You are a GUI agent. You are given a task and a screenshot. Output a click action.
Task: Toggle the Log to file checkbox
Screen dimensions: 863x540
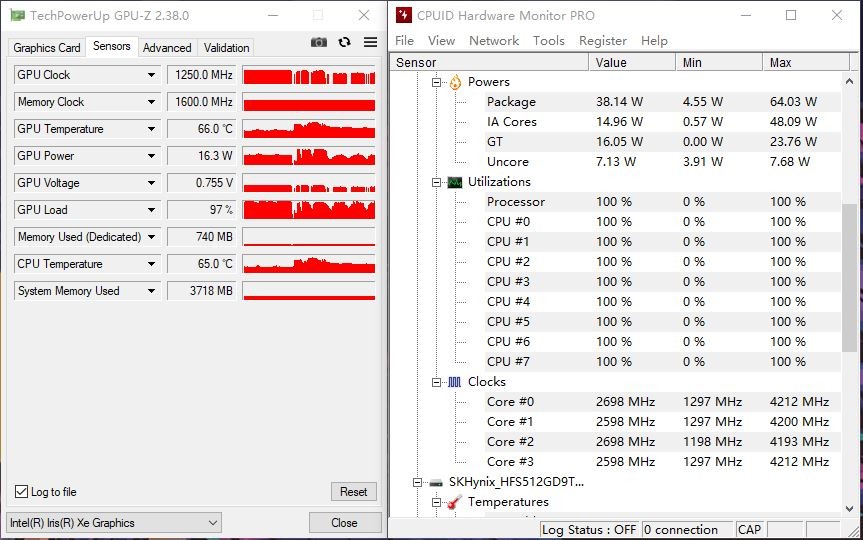[x=21, y=492]
